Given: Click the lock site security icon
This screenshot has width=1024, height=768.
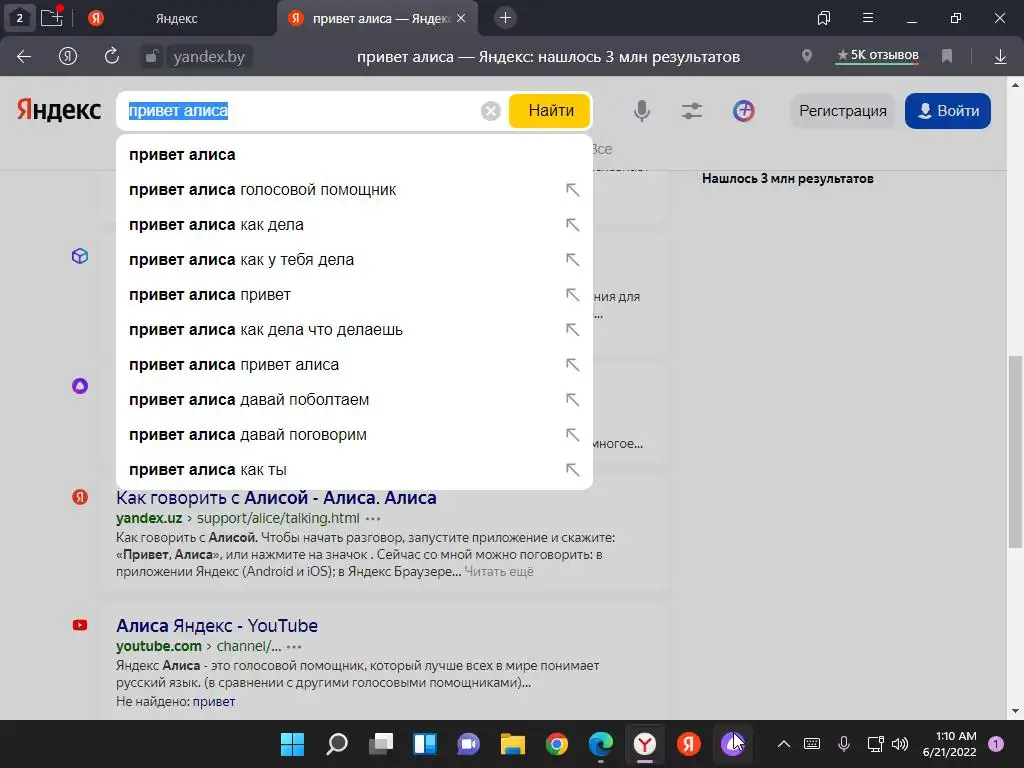Looking at the screenshot, I should pos(151,57).
